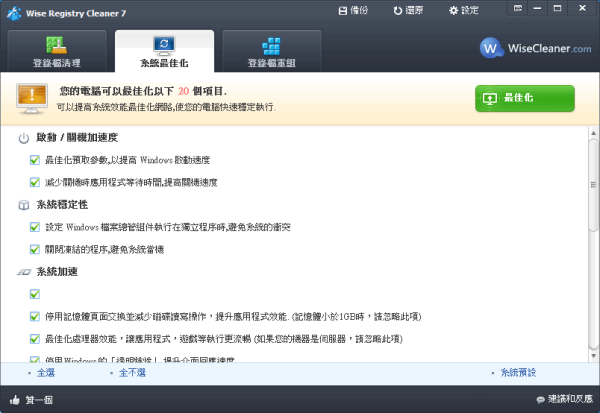The width and height of the screenshot is (600, 413).
Task: Click the scrollbar down arrow
Action: 593,356
